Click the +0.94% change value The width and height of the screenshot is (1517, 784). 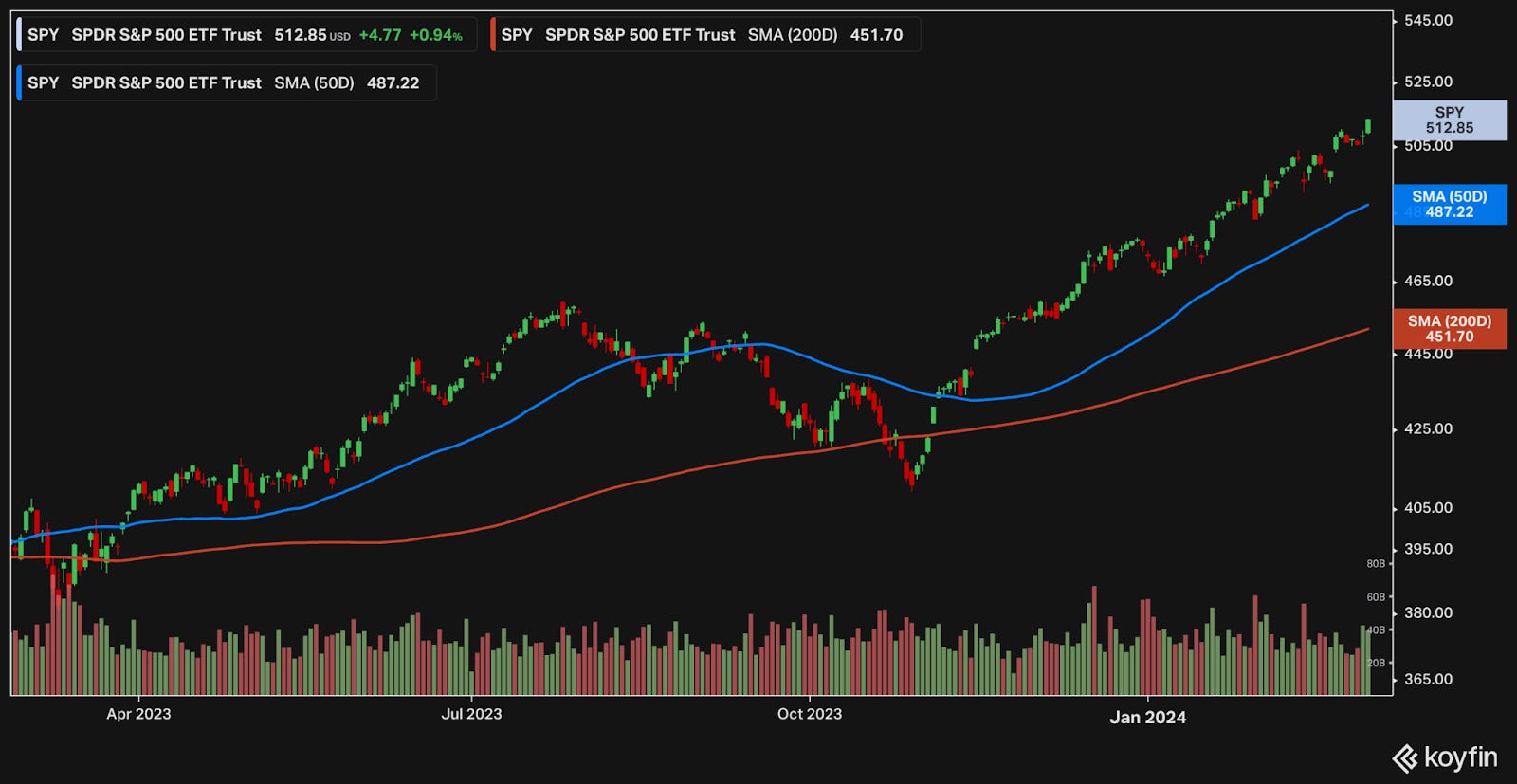click(436, 35)
